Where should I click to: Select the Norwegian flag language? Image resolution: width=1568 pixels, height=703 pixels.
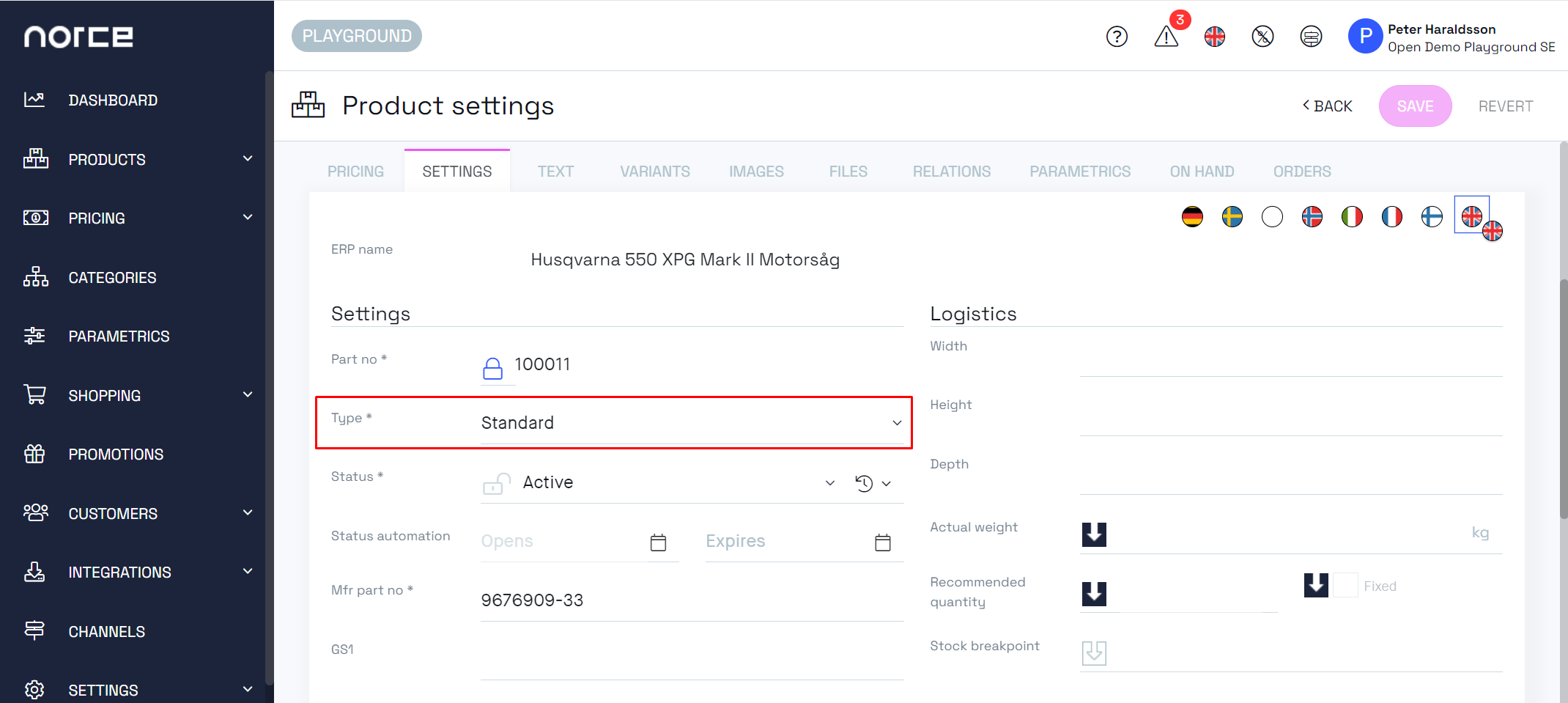point(1312,216)
